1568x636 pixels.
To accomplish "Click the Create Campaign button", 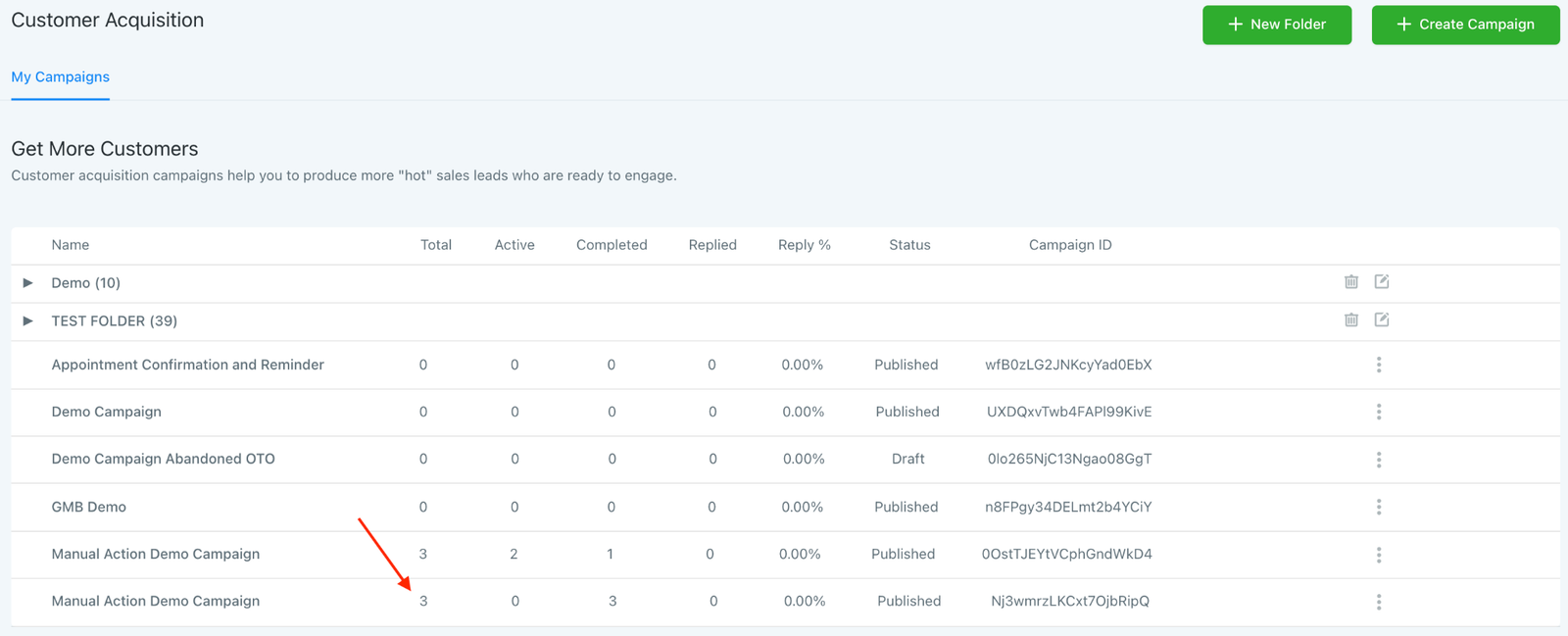I will 1464,24.
